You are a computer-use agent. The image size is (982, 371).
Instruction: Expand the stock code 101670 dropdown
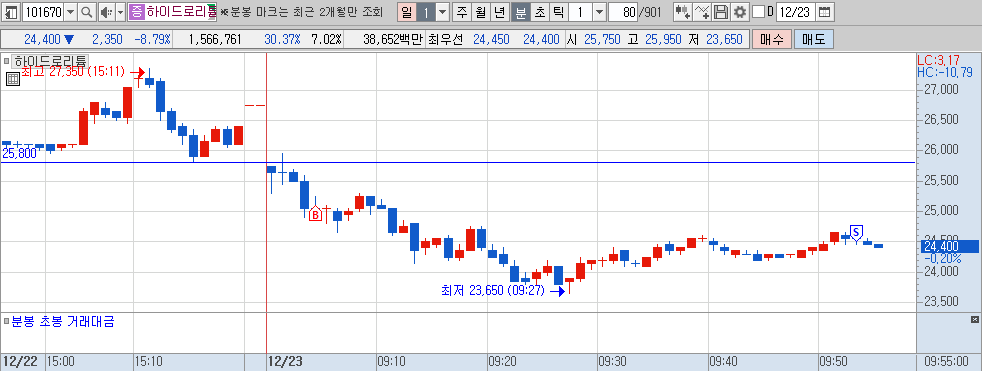click(x=70, y=12)
